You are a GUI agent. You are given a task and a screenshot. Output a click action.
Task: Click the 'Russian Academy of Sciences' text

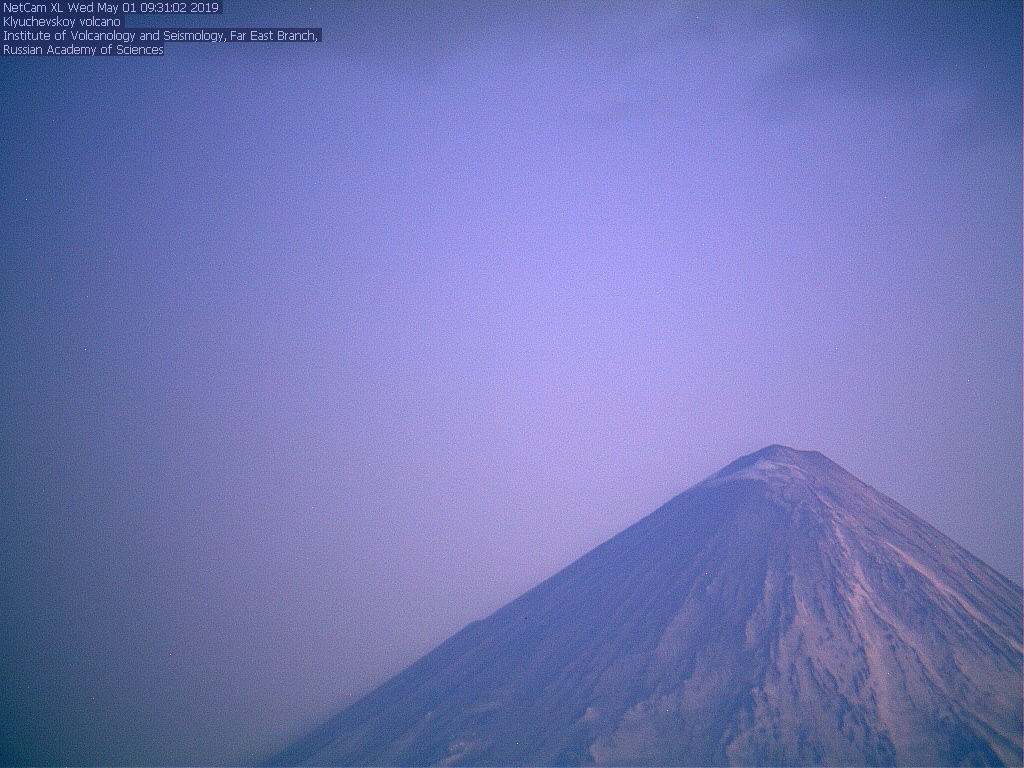(83, 50)
